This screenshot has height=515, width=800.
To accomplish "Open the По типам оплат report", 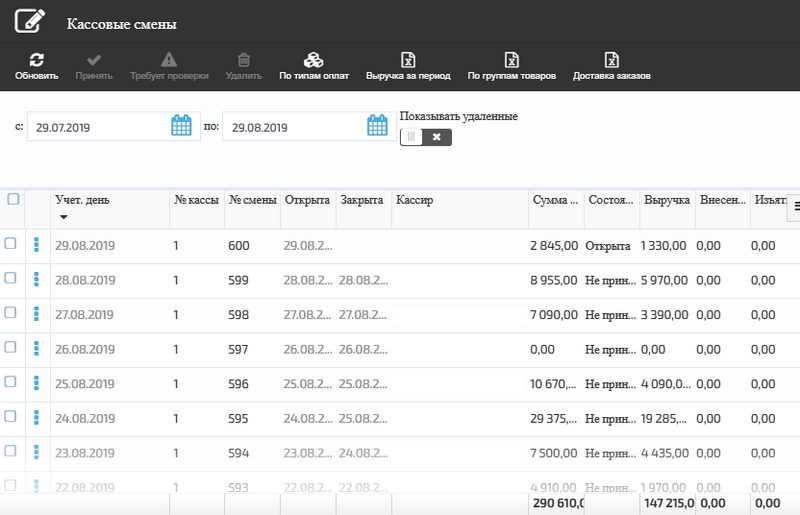I will coord(313,60).
